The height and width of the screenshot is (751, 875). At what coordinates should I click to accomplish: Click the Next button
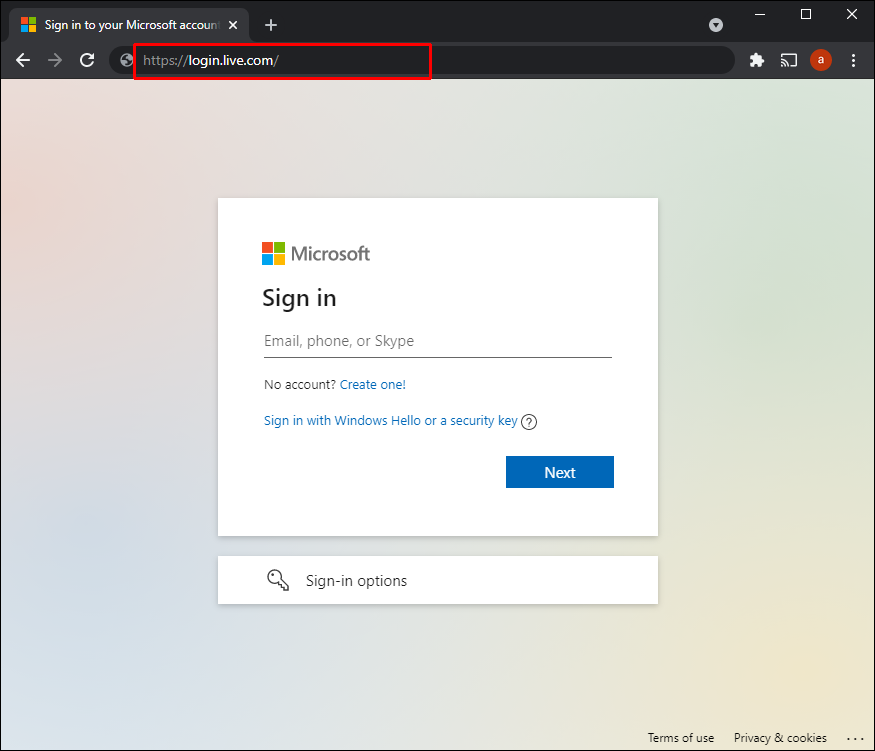point(560,471)
